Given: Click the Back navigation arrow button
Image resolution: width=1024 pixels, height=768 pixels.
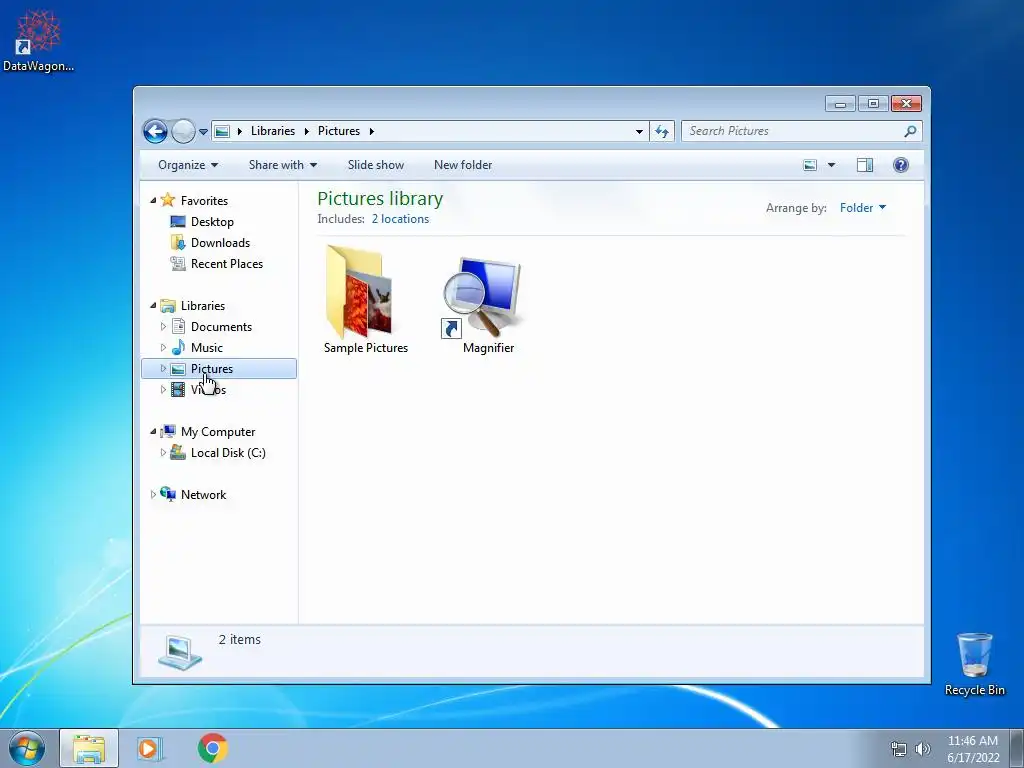Looking at the screenshot, I should [x=155, y=131].
